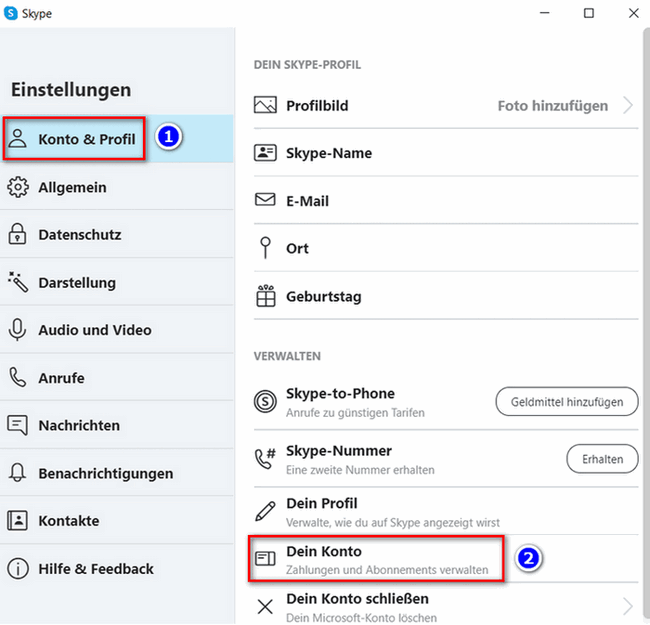
Task: Click 'Eine zweite Nummer erhalten' subtitle
Action: [360, 470]
